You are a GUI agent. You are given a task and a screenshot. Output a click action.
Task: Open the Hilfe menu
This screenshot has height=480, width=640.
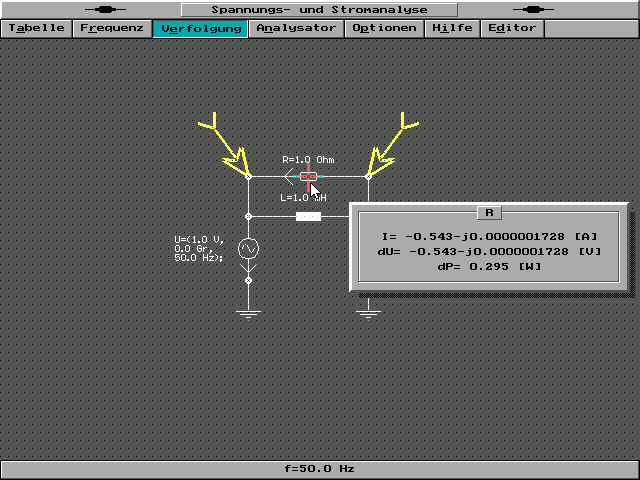[x=453, y=28]
